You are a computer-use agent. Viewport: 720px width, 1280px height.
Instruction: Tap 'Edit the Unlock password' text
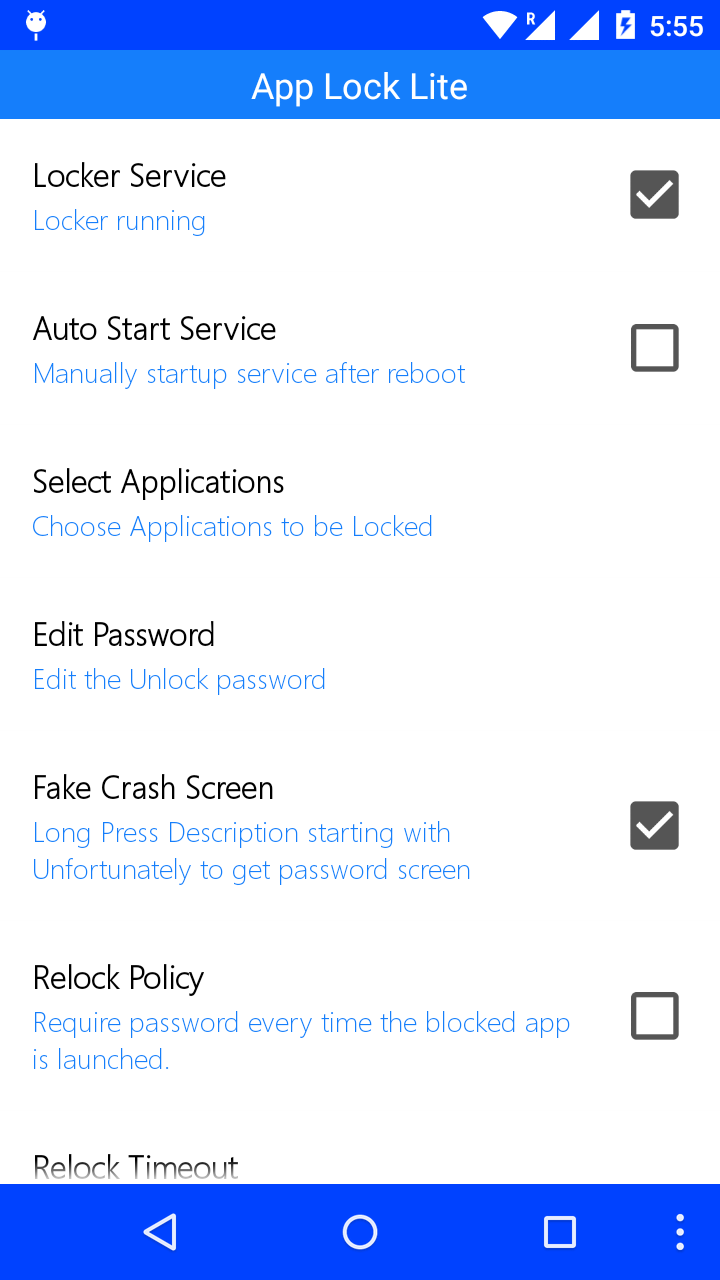click(x=179, y=680)
